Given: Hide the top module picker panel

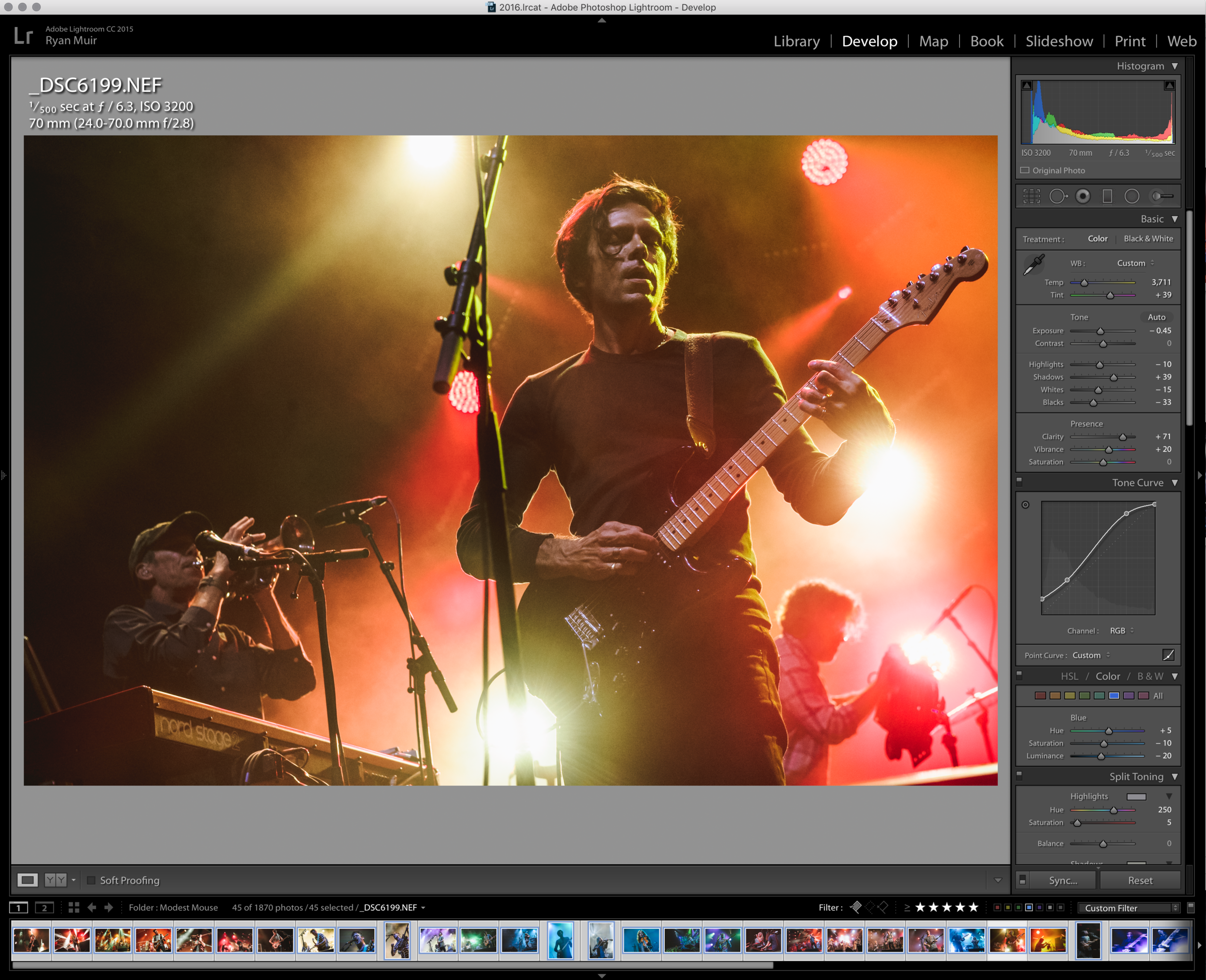Looking at the screenshot, I should (x=602, y=20).
